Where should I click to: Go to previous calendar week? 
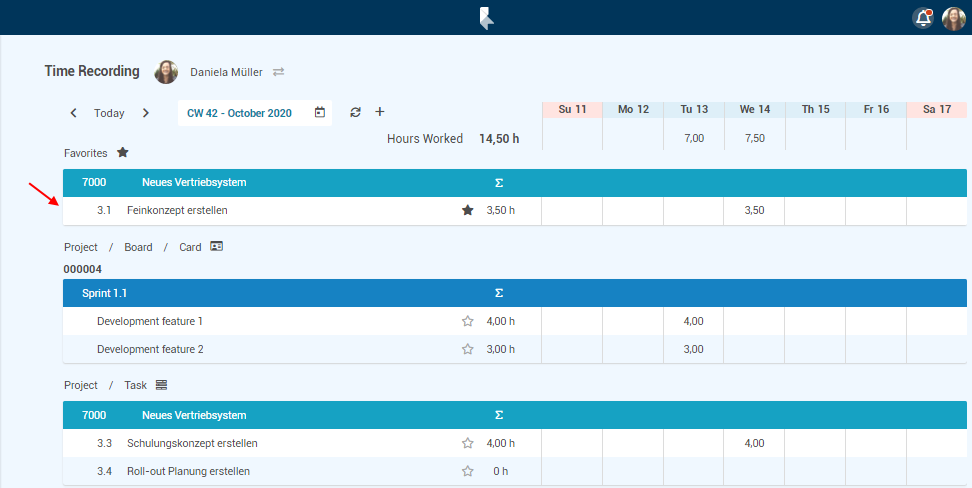pos(74,113)
